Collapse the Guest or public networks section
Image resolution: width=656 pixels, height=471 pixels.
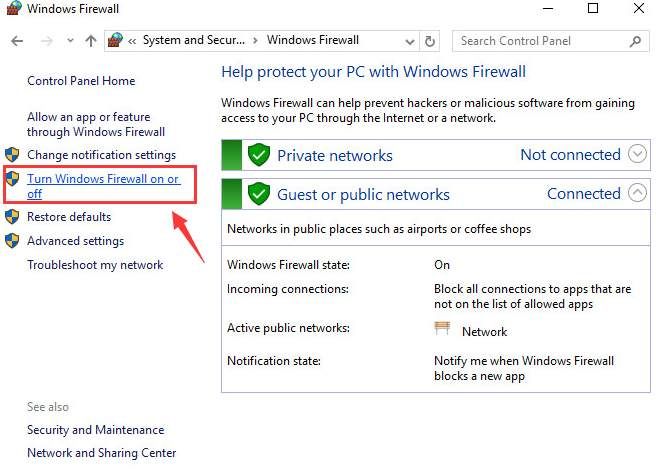(638, 193)
